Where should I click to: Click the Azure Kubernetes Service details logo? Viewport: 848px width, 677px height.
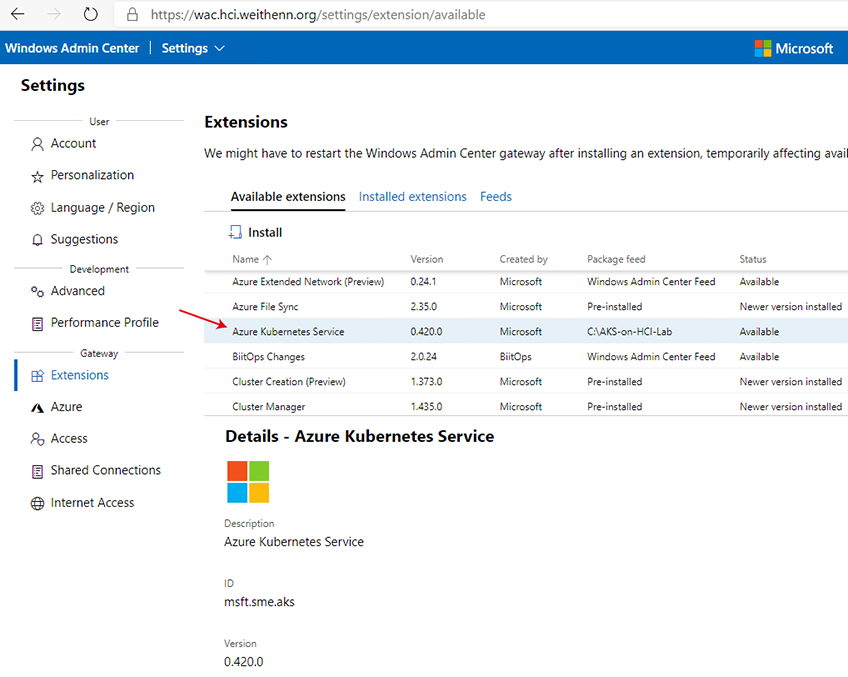click(x=248, y=482)
